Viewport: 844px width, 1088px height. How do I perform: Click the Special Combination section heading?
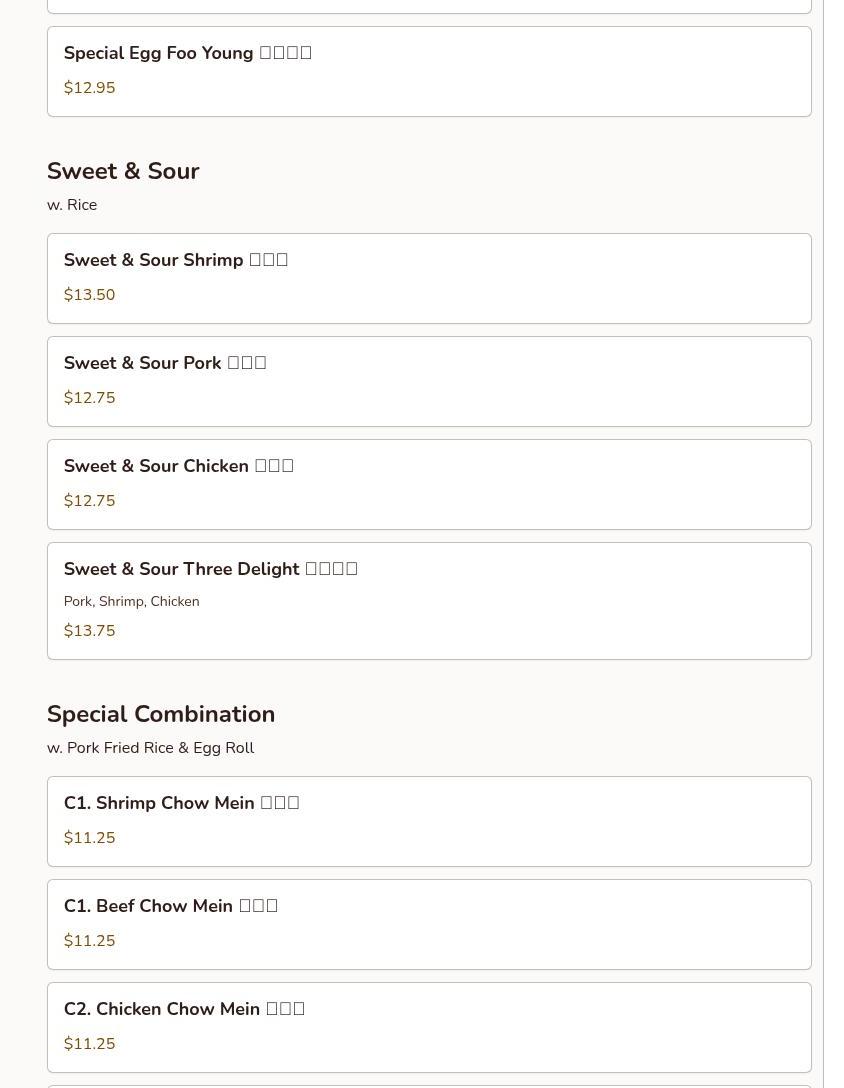point(161,715)
